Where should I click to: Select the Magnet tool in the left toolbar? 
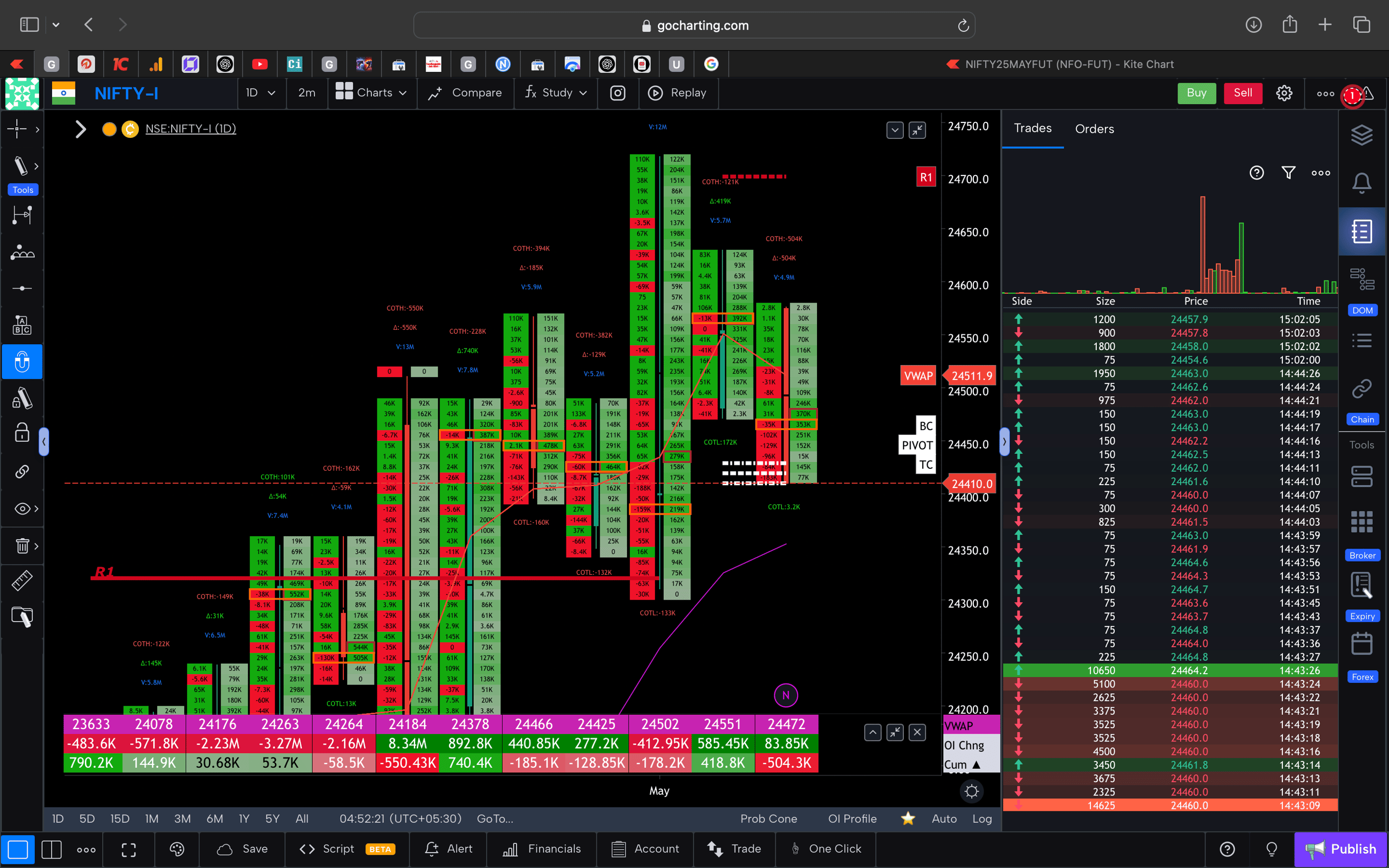pos(22,362)
